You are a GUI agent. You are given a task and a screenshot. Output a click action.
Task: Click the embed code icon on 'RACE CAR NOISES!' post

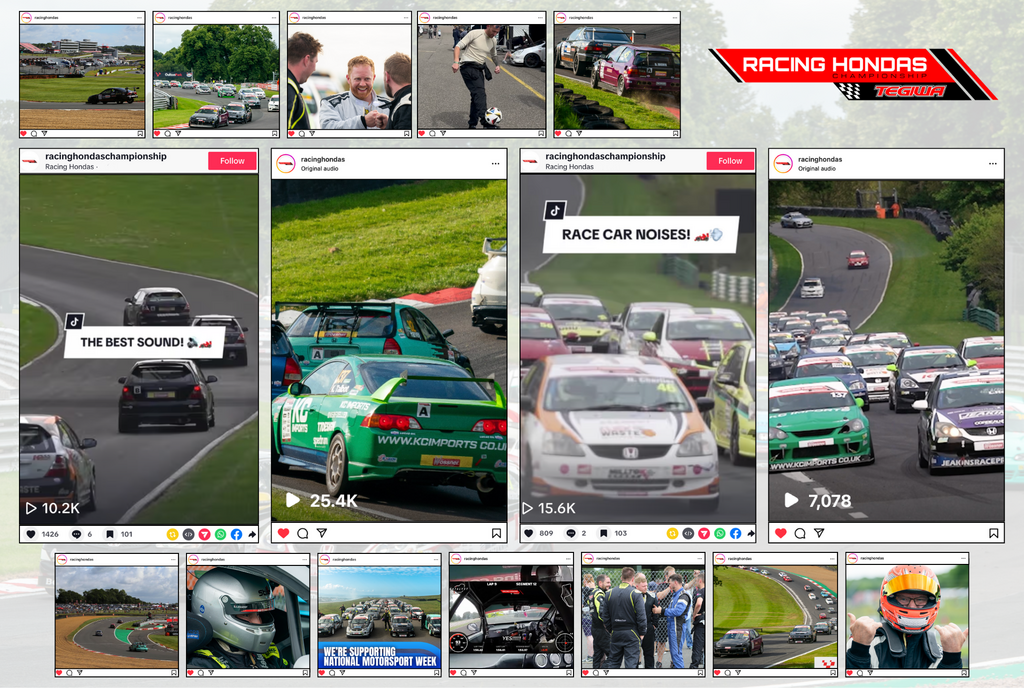(687, 534)
